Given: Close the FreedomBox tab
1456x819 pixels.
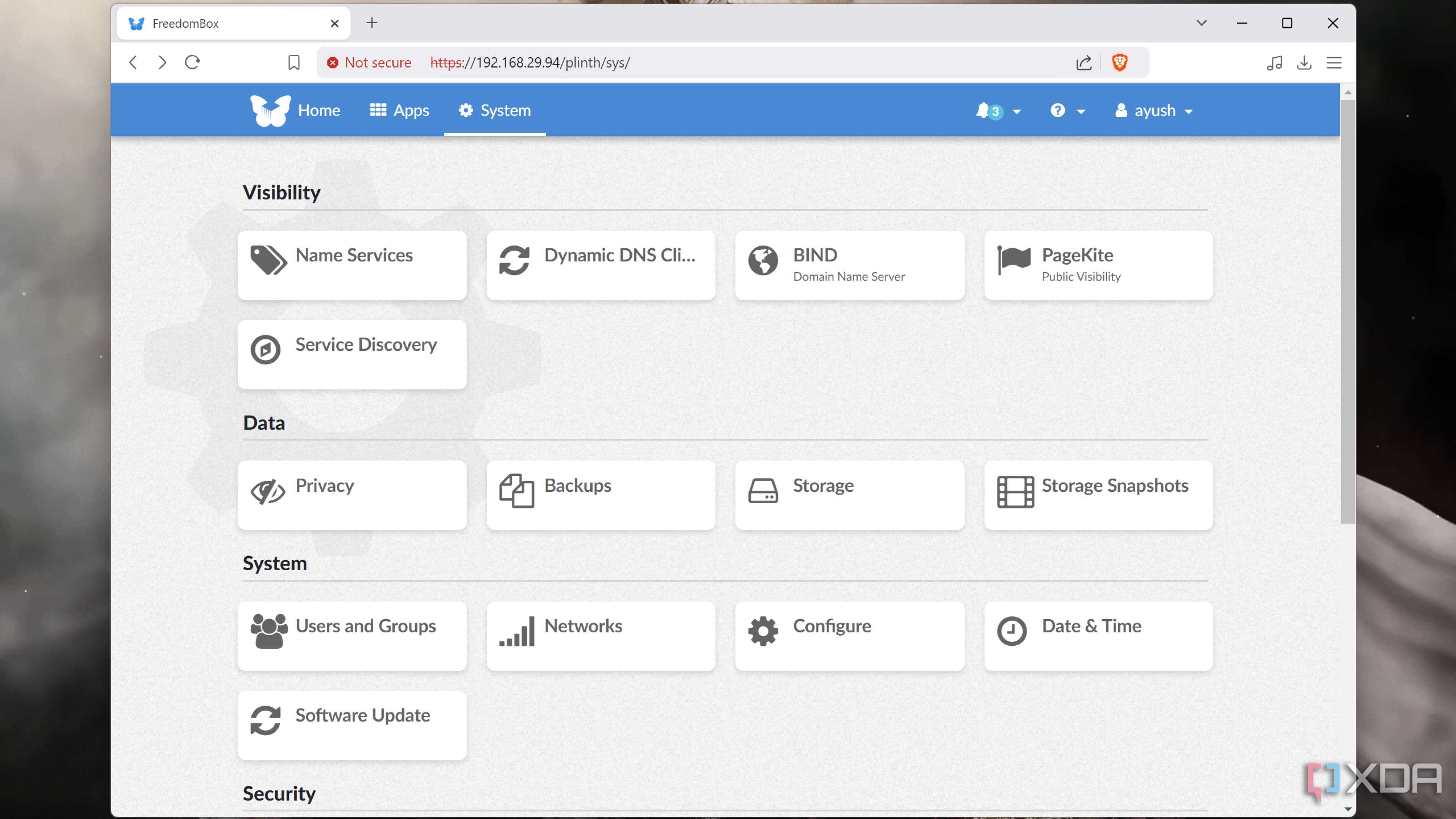Looking at the screenshot, I should (x=334, y=24).
